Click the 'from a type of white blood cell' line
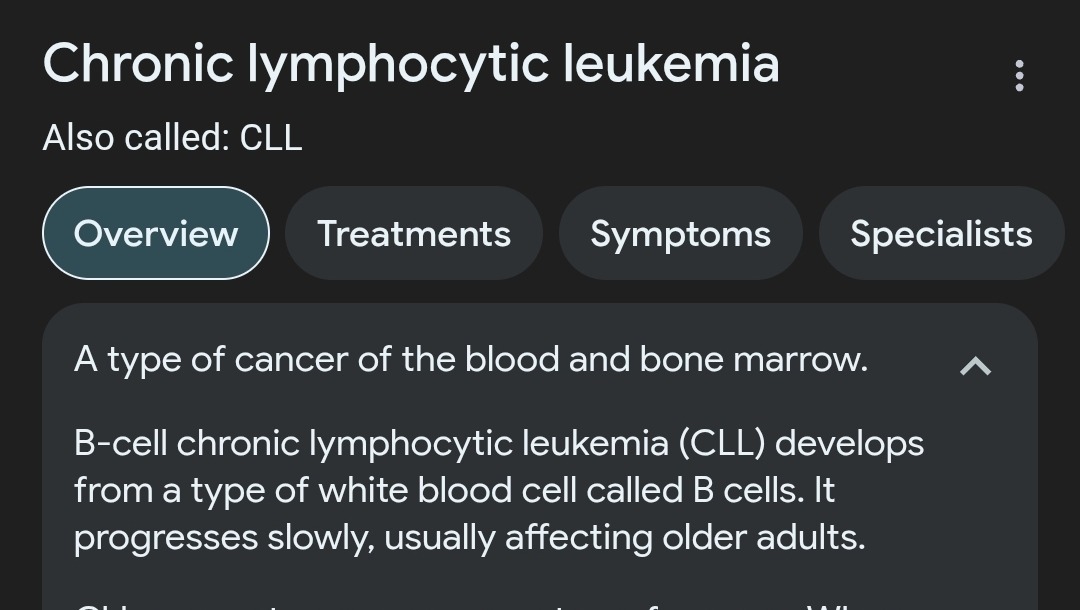The image size is (1080, 610). pyautogui.click(x=455, y=491)
